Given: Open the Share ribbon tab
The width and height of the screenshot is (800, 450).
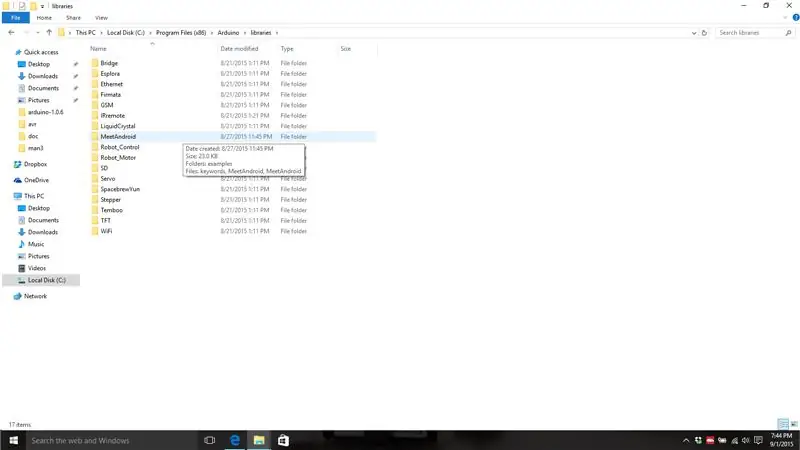Looking at the screenshot, I should (x=73, y=18).
